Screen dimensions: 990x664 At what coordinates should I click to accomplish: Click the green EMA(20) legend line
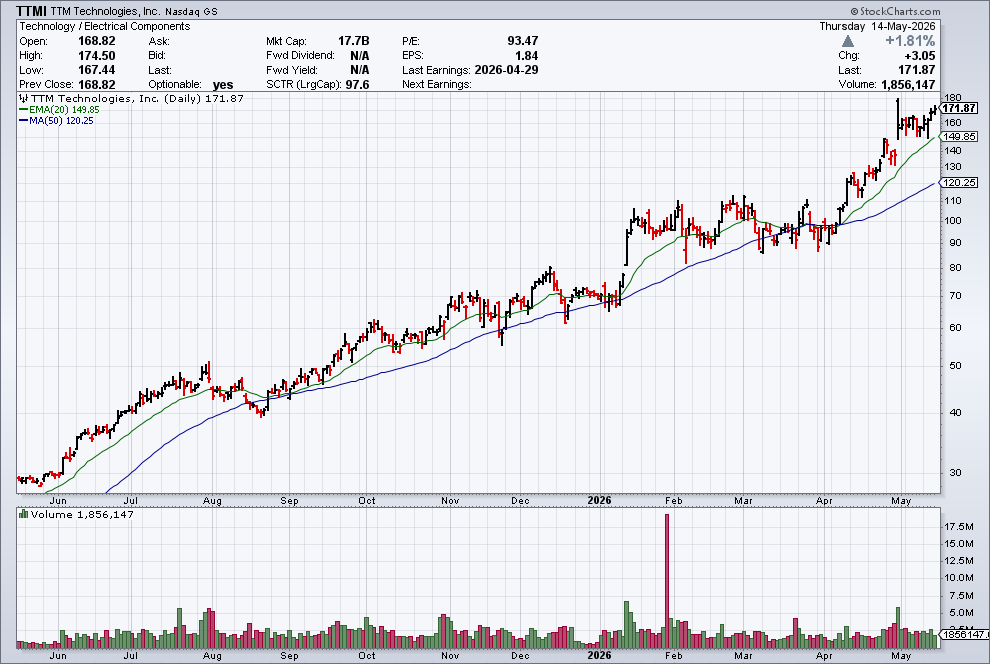pyautogui.click(x=23, y=110)
